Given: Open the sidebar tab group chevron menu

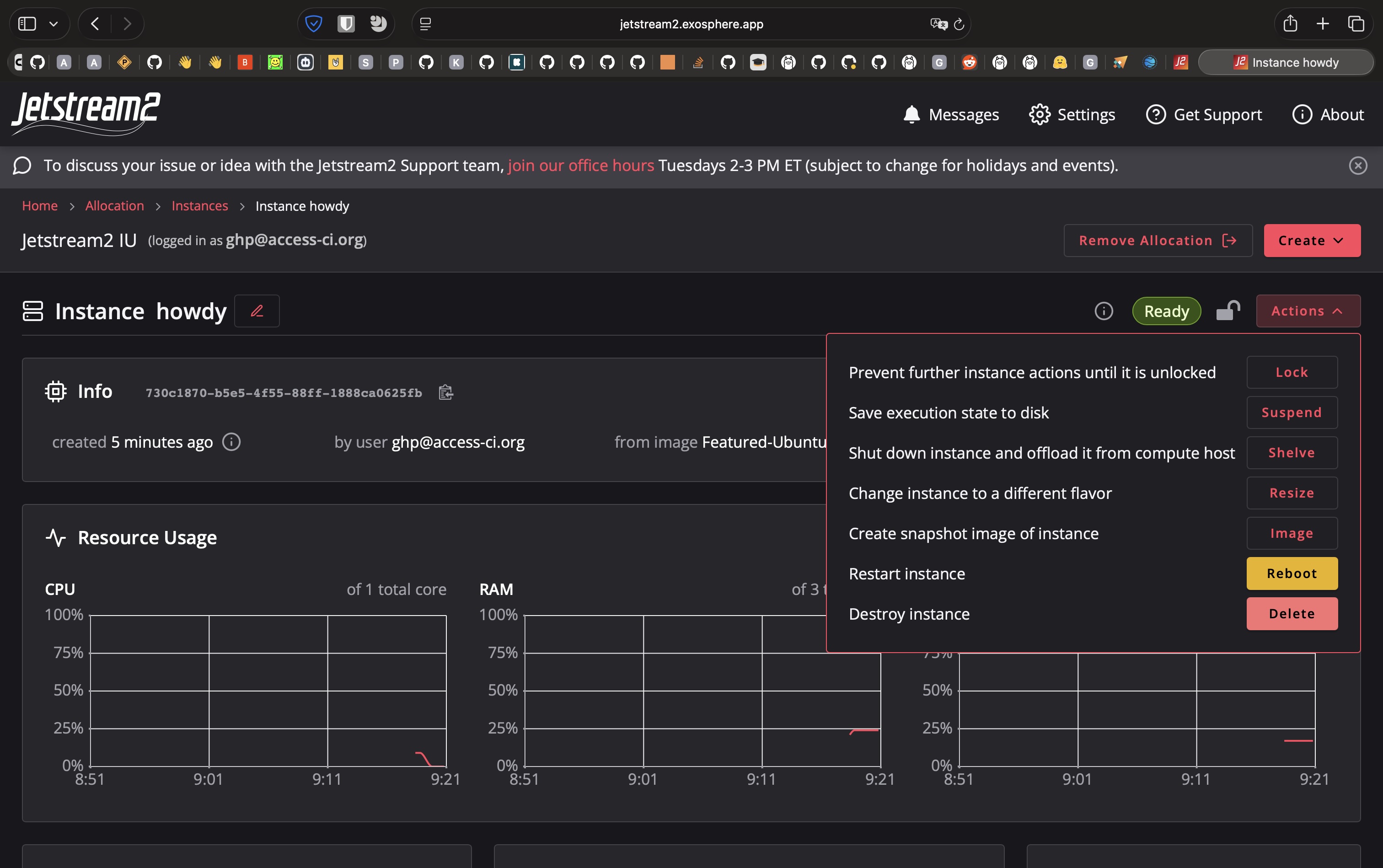Looking at the screenshot, I should (x=54, y=23).
